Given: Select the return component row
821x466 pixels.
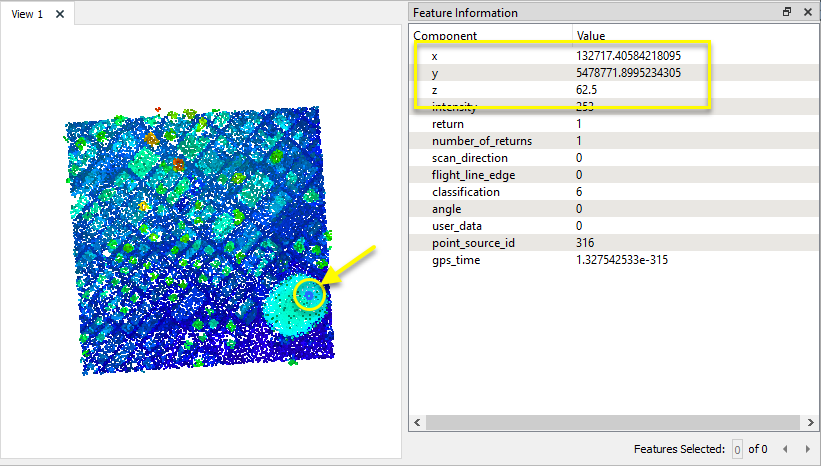Looking at the screenshot, I should (613, 124).
